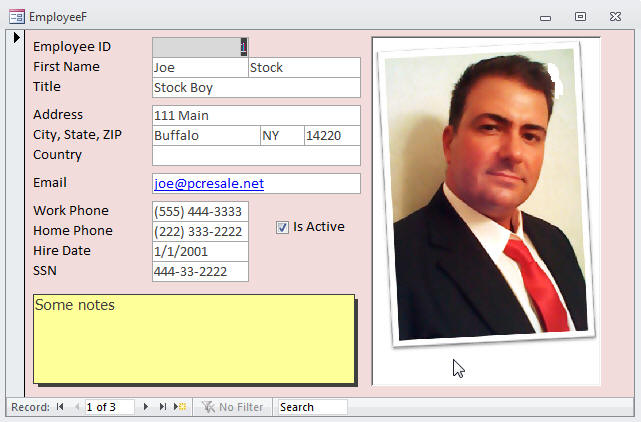
Task: Click the No Filter indicator
Action: point(232,407)
